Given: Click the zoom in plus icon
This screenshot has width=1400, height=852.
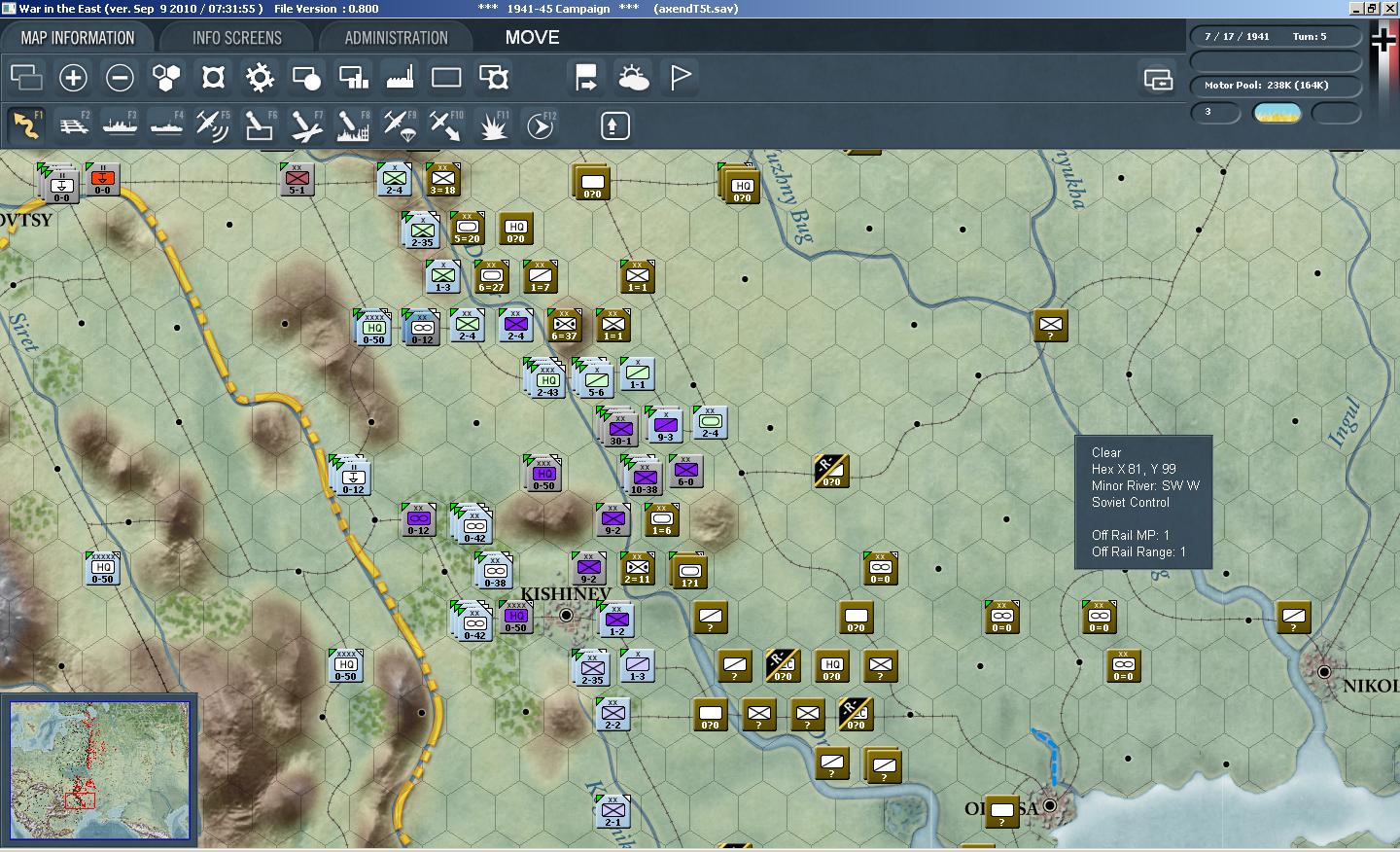Looking at the screenshot, I should pyautogui.click(x=73, y=78).
